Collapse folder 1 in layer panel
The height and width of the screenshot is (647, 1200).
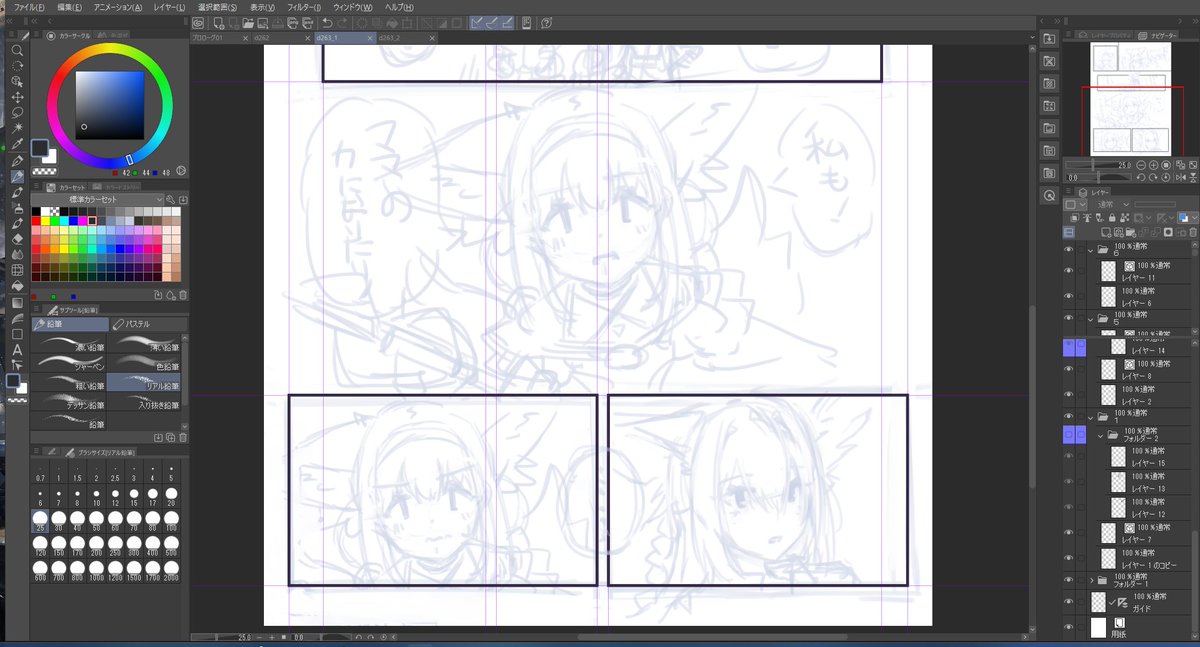[x=1091, y=417]
